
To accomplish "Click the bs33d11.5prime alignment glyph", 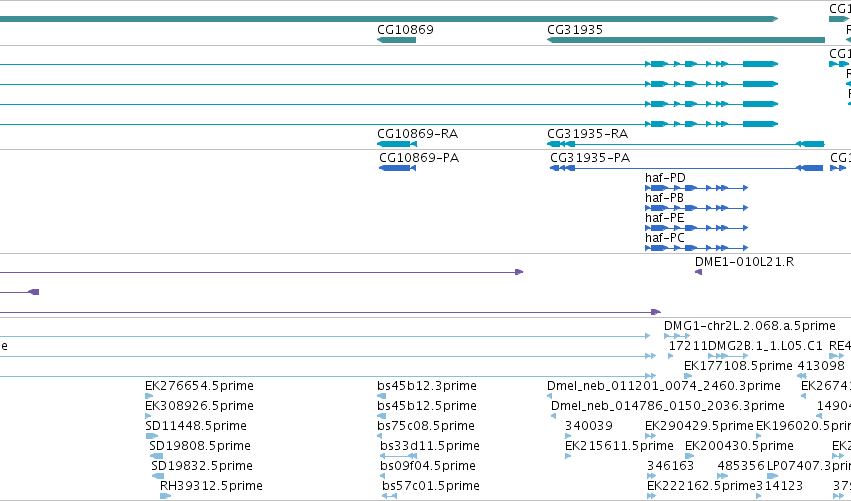I will [x=399, y=455].
